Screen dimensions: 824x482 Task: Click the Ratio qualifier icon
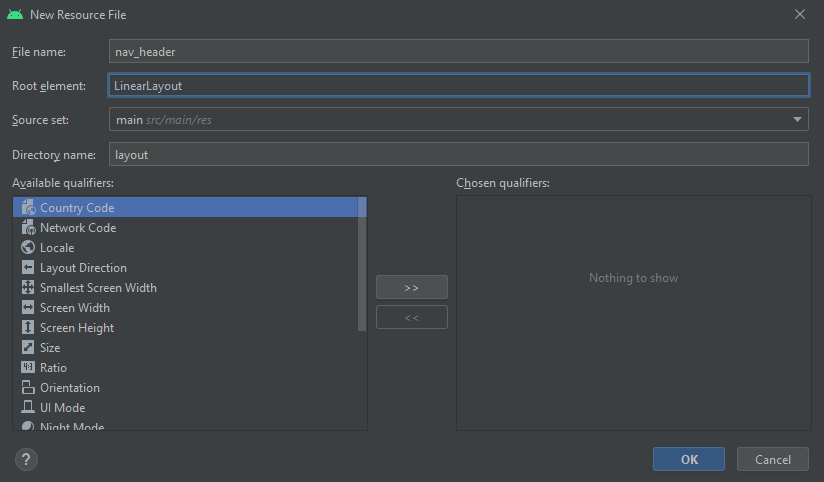pyautogui.click(x=28, y=367)
